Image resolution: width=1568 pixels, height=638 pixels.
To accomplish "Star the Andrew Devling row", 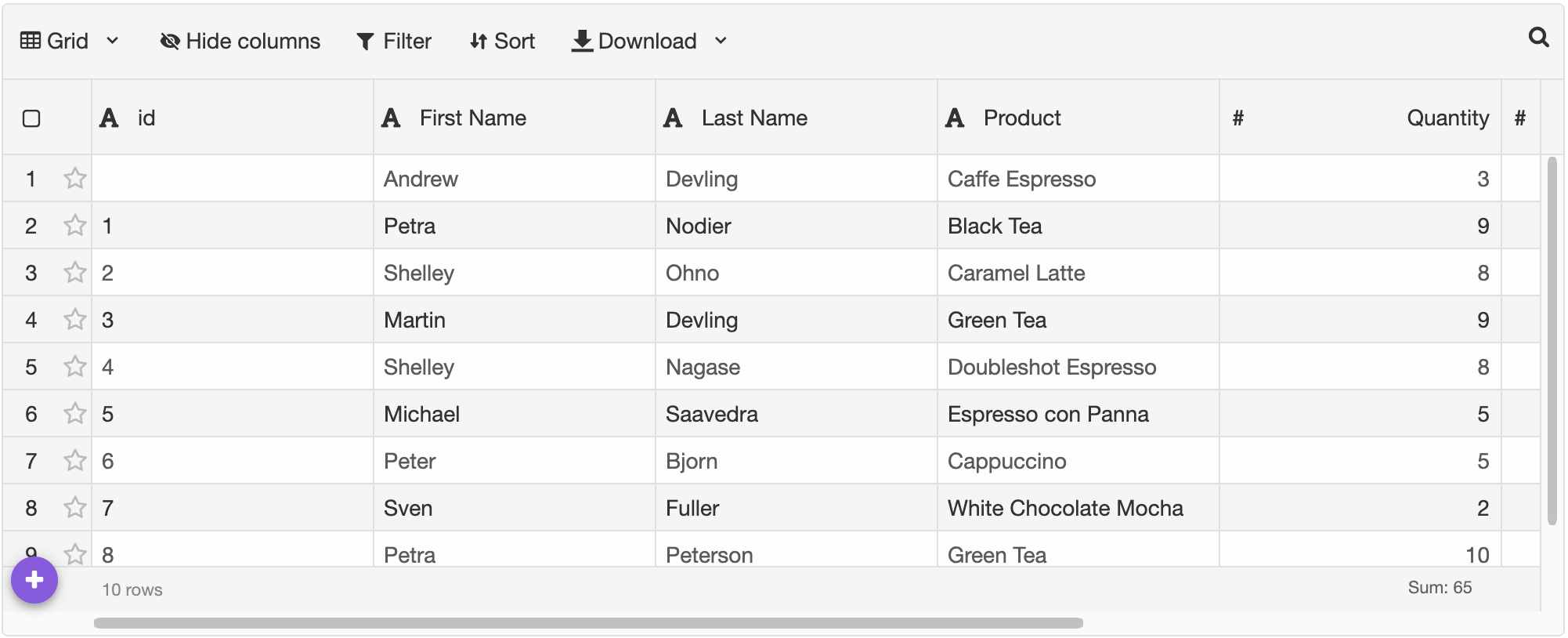I will tap(75, 179).
